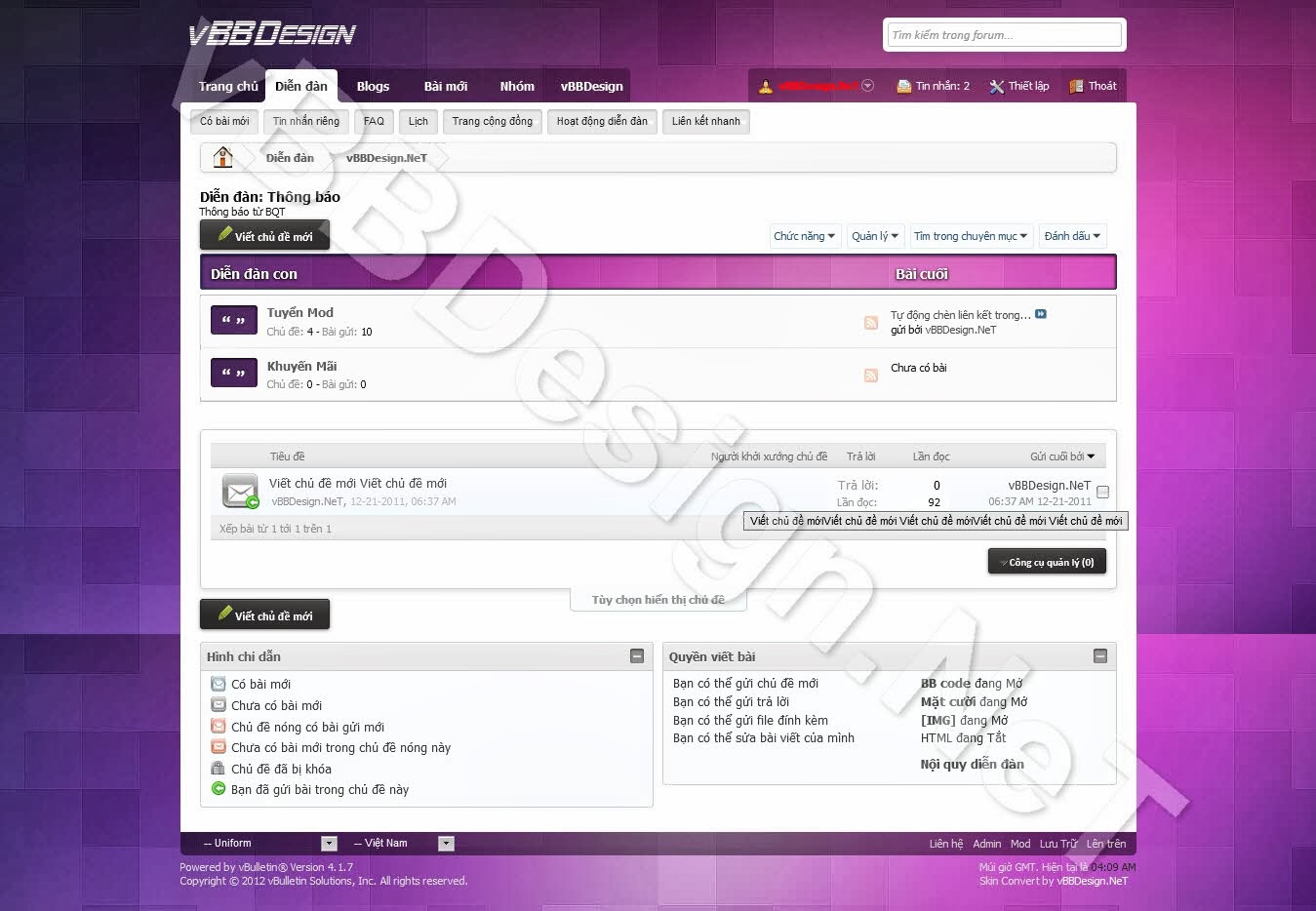1316x911 pixels.
Task: Click the home icon in breadcrumb
Action: point(223,157)
